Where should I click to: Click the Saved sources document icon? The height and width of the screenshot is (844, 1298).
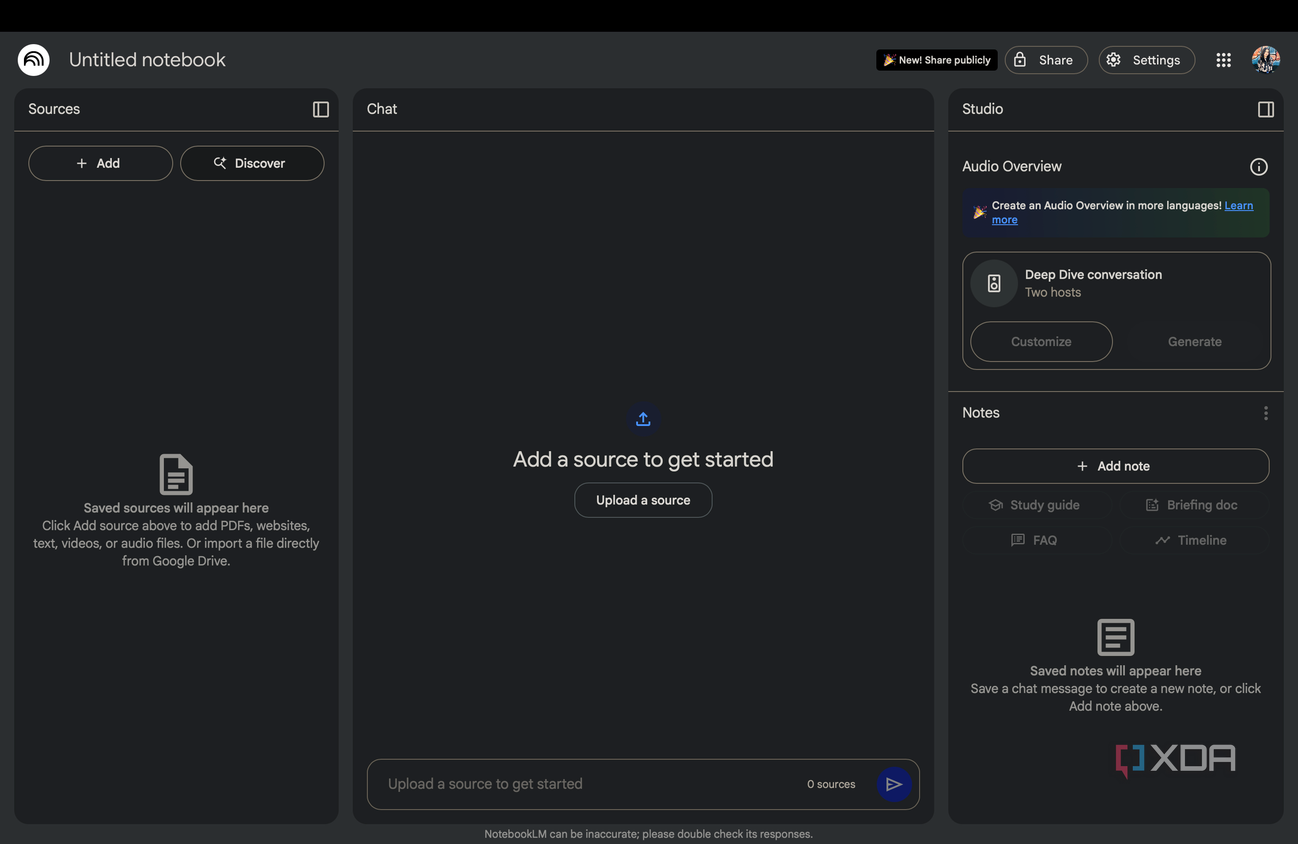(176, 474)
